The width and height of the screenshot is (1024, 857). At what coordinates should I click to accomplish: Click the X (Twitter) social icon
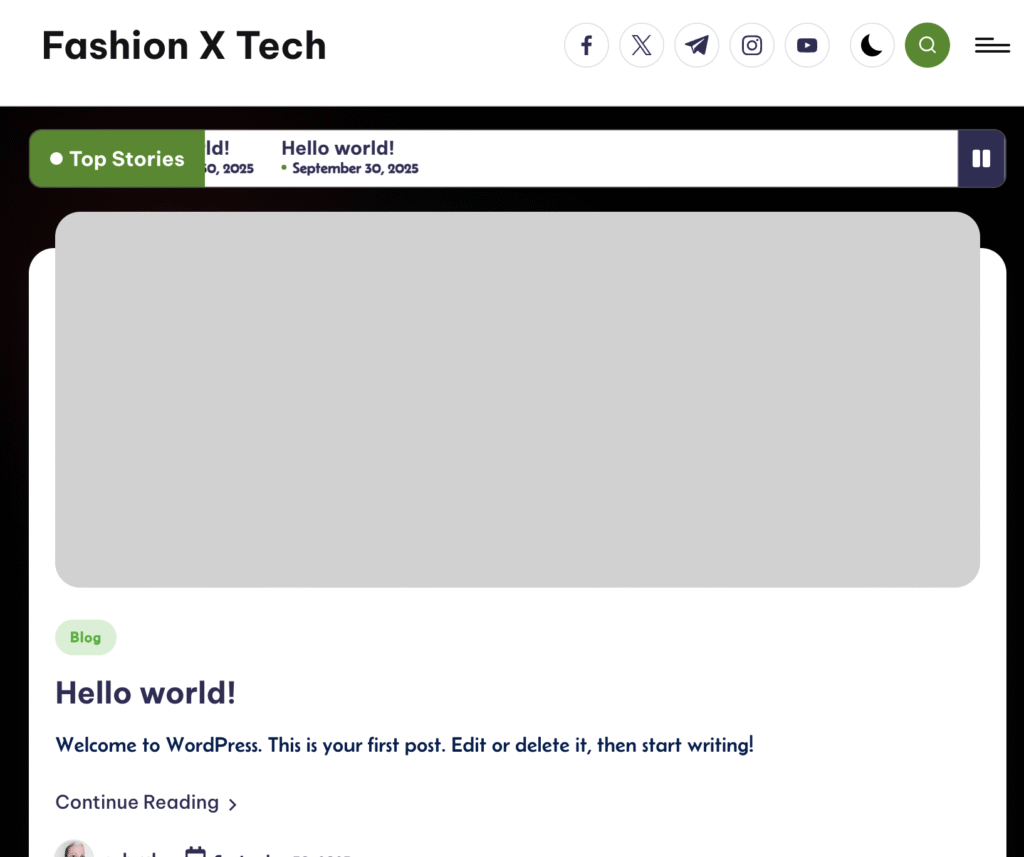pos(641,45)
